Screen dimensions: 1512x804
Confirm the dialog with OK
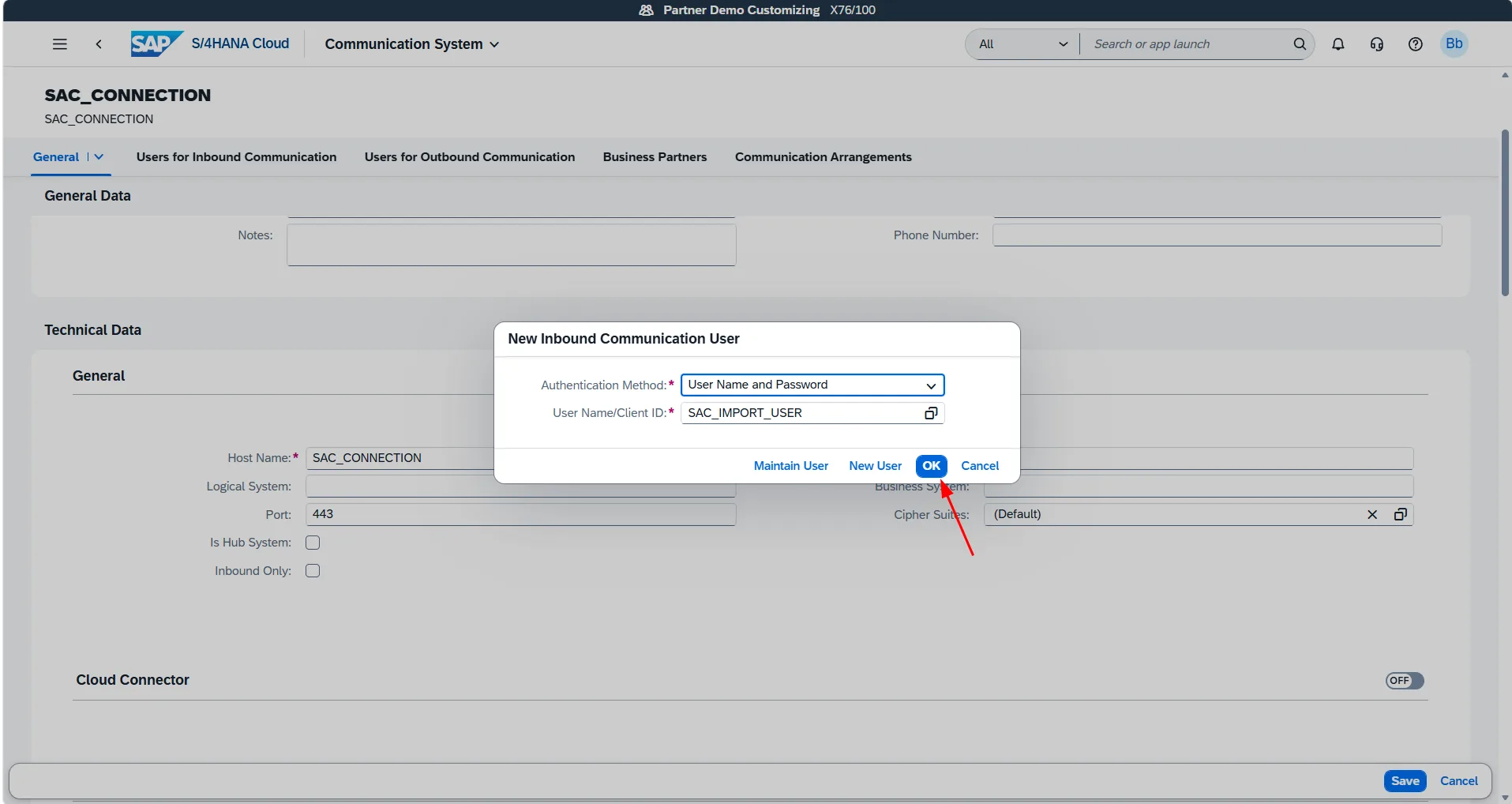(932, 466)
